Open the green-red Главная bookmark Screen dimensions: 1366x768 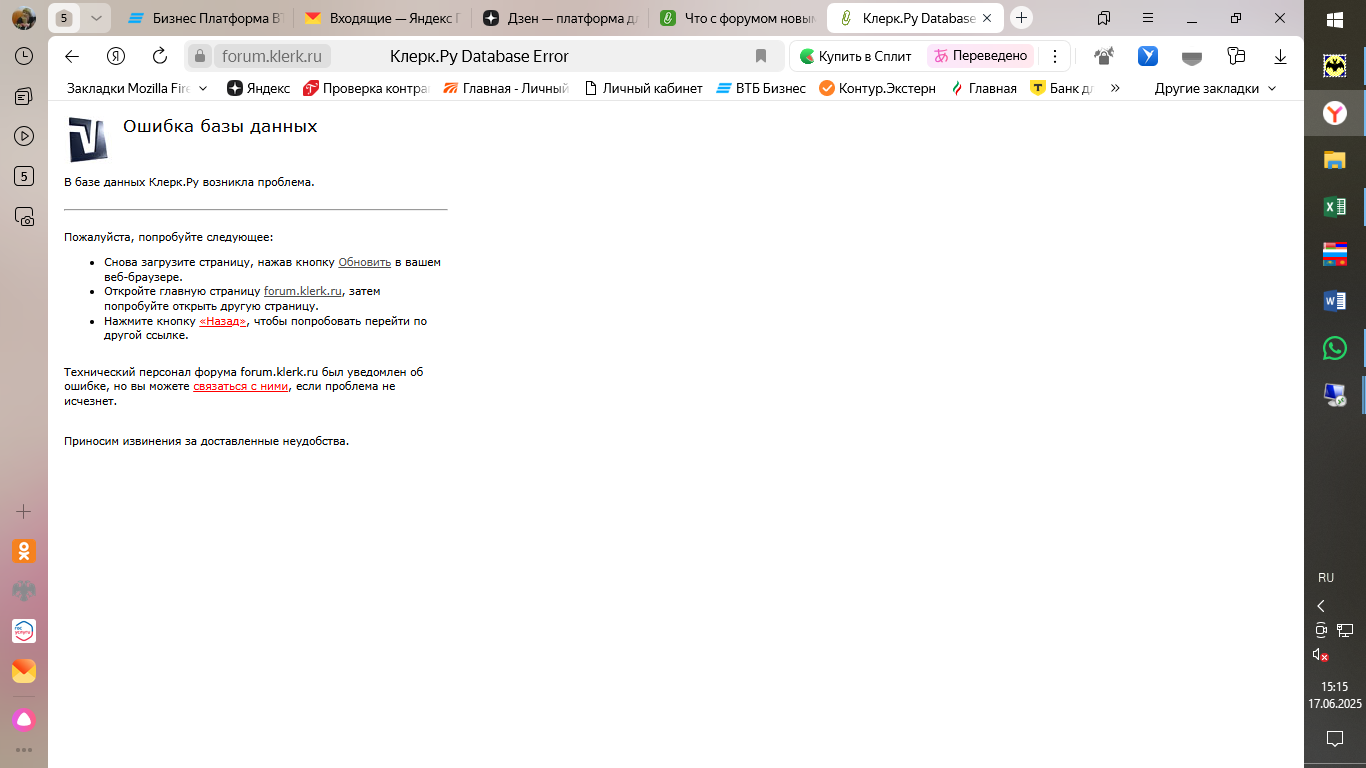coord(983,88)
